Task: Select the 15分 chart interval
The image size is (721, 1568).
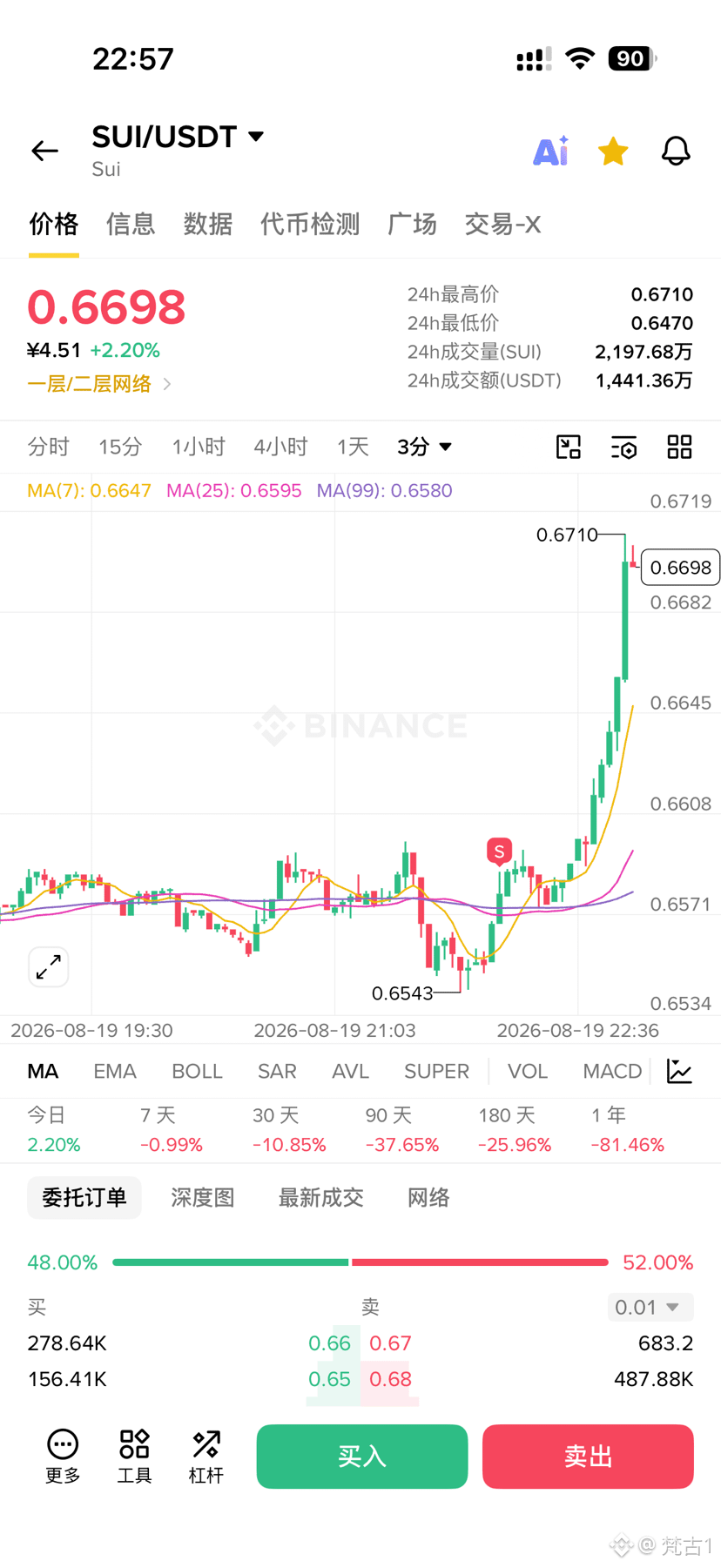Action: 120,447
